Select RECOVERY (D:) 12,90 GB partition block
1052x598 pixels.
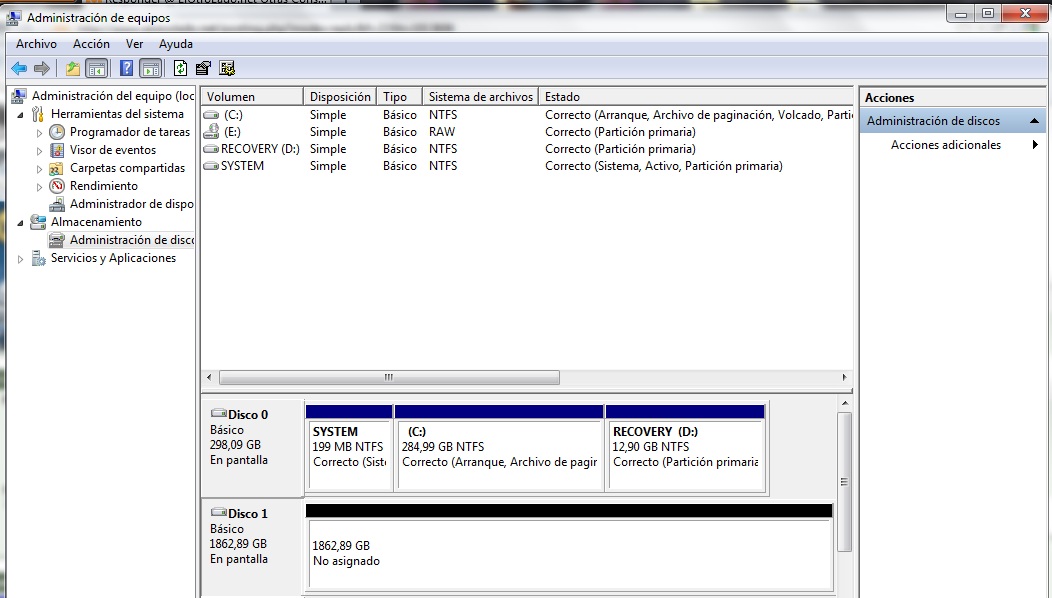(x=685, y=448)
